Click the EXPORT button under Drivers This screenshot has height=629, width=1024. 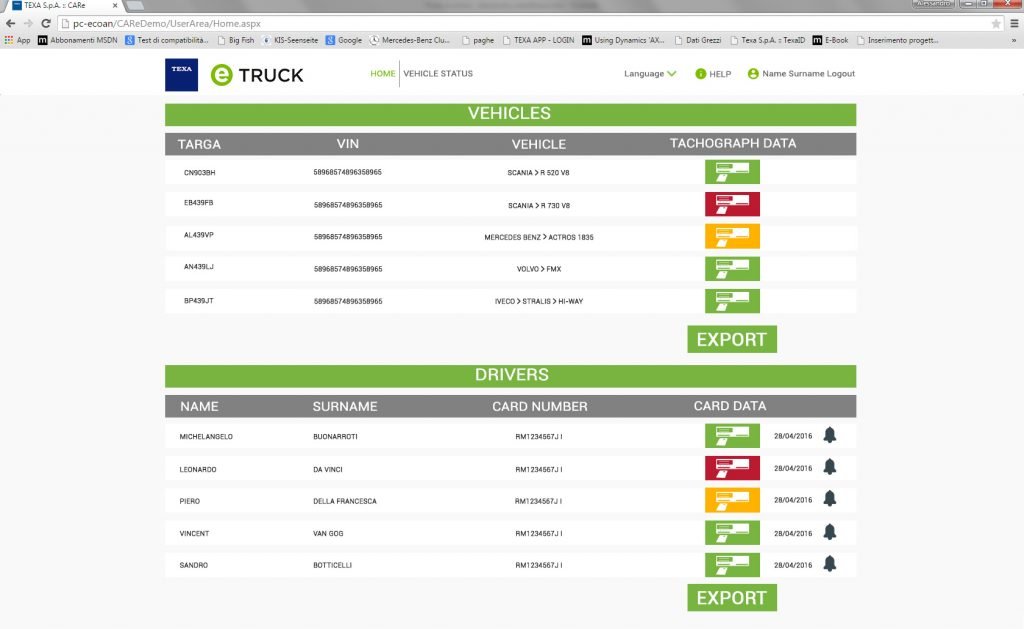pyautogui.click(x=731, y=598)
